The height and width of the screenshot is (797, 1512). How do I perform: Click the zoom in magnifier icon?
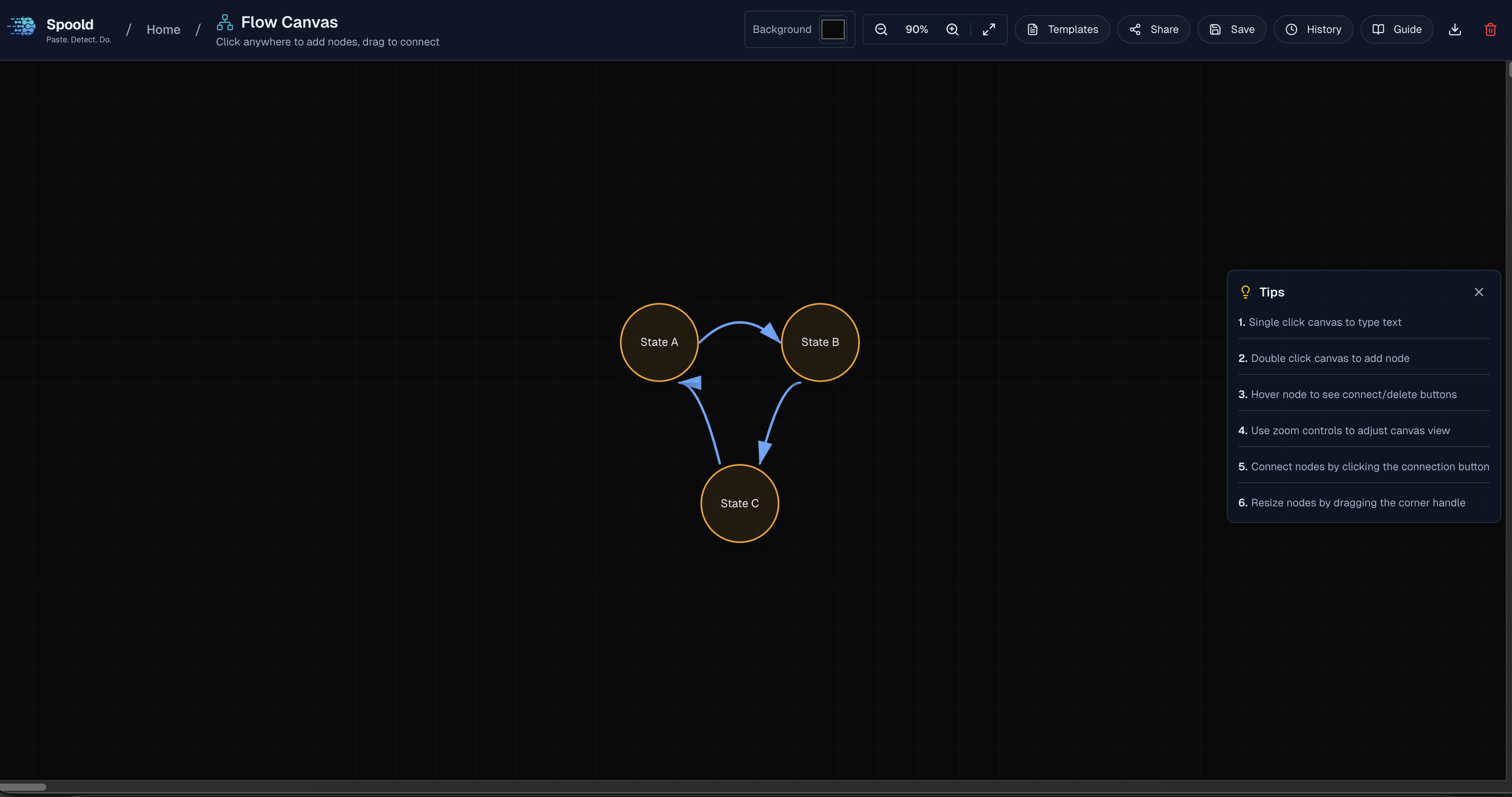(952, 29)
